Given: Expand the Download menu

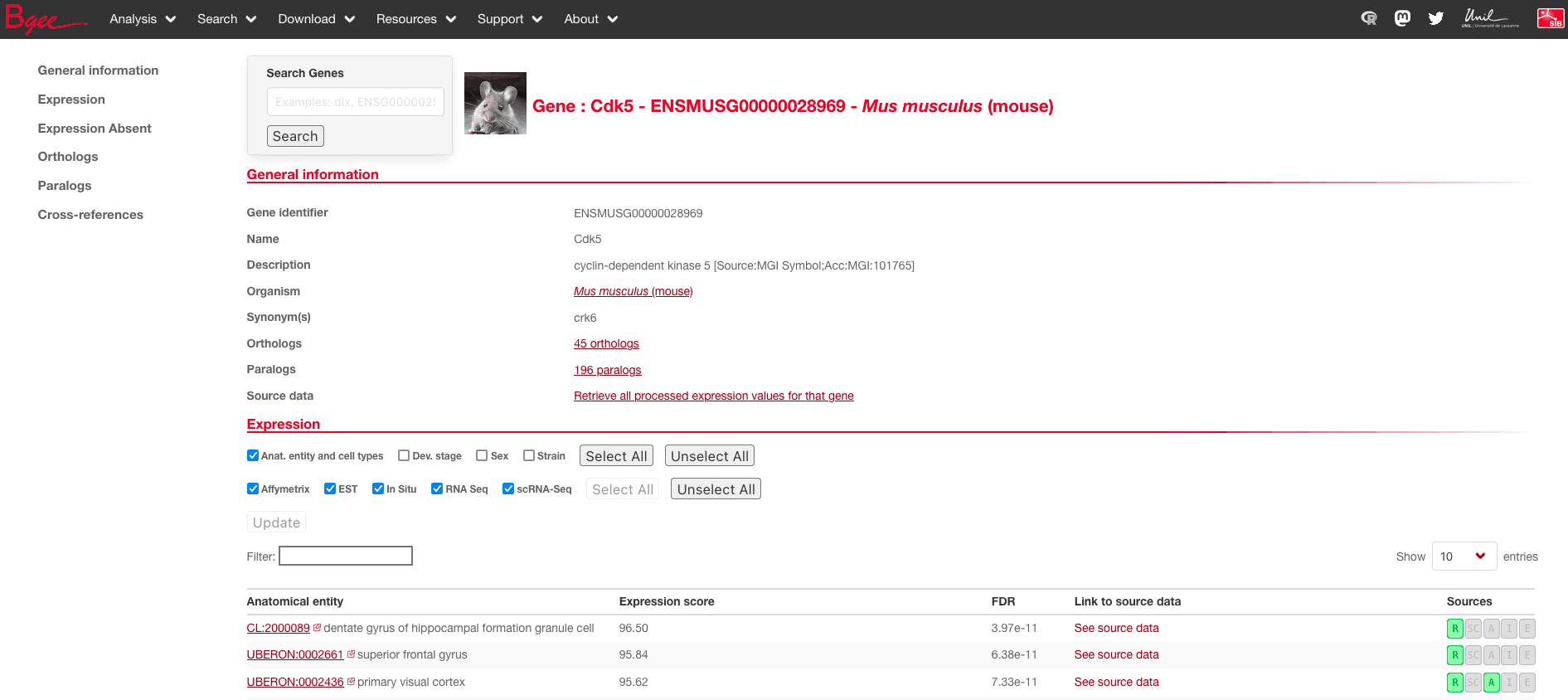Looking at the screenshot, I should (x=316, y=19).
